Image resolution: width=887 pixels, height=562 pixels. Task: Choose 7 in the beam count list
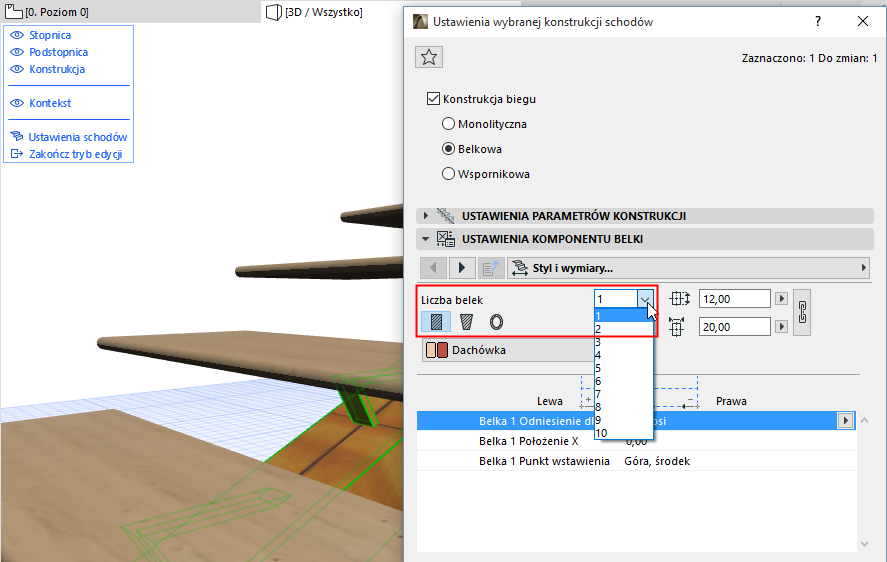click(623, 394)
